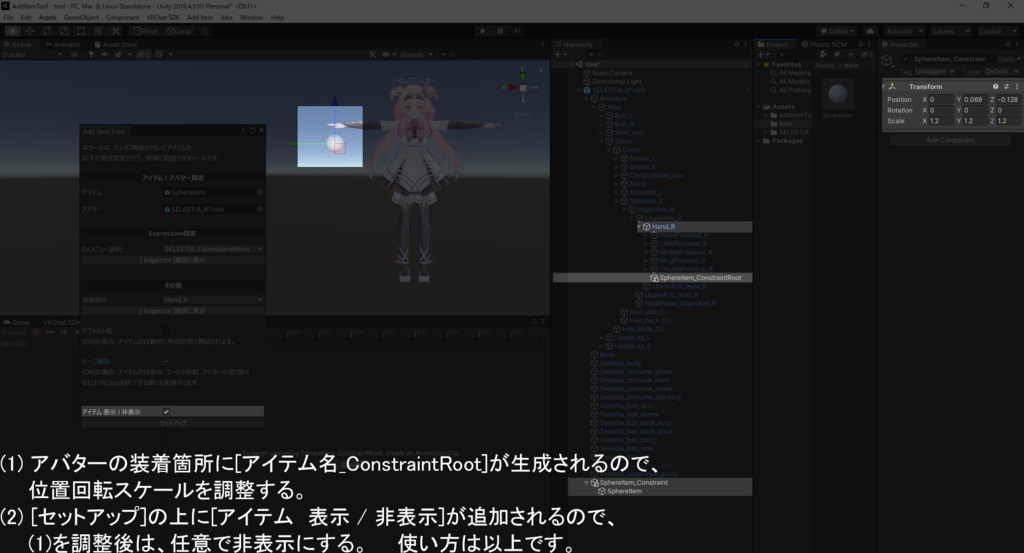The height and width of the screenshot is (553, 1024).
Task: Click the Pause button
Action: 500,31
